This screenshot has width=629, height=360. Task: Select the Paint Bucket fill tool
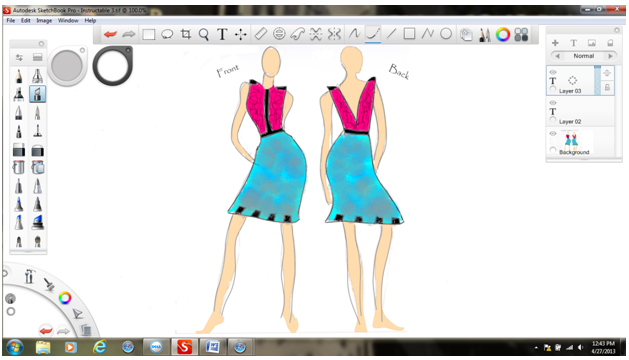[x=19, y=167]
